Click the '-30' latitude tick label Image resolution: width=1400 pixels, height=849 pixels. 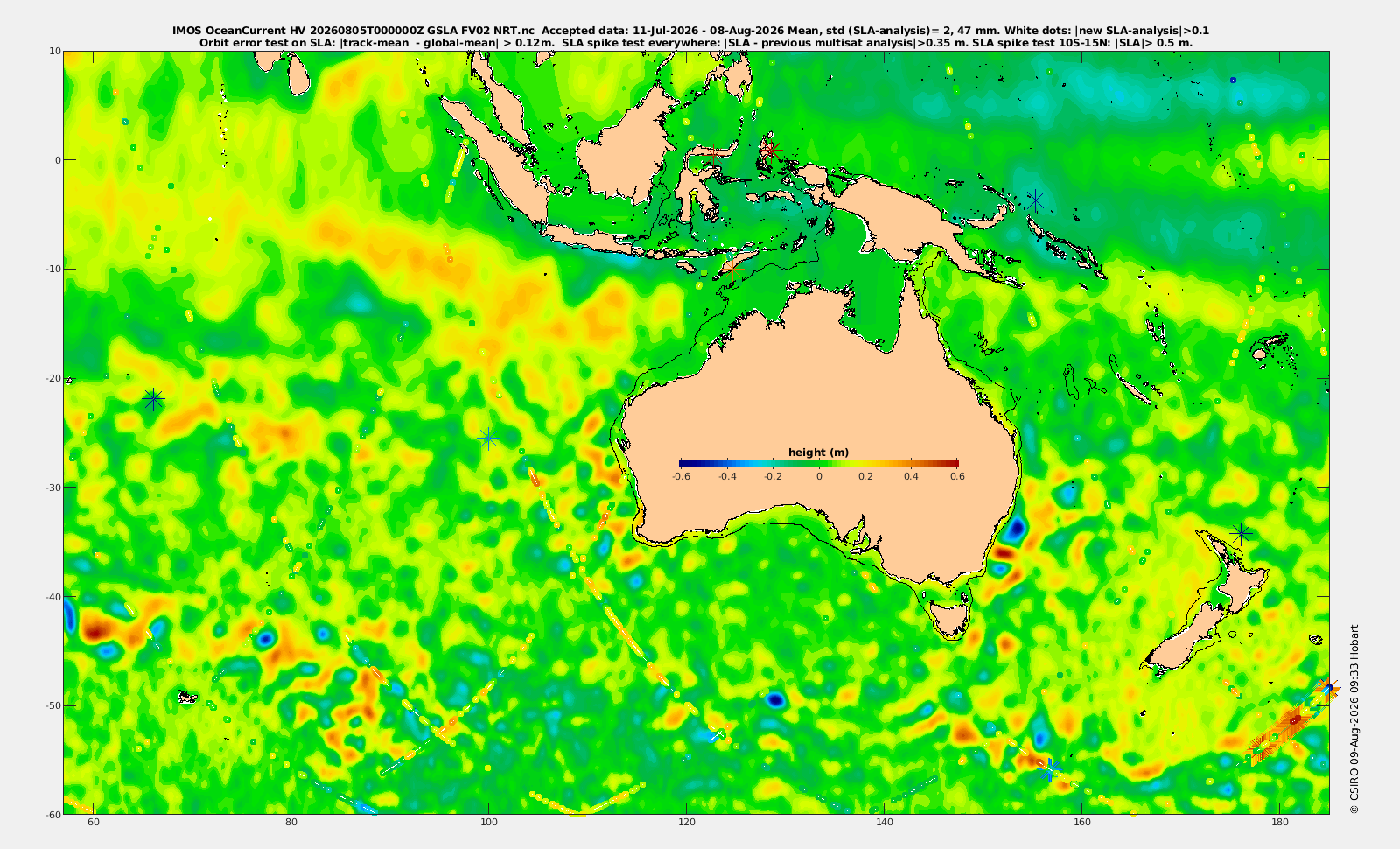point(52,488)
